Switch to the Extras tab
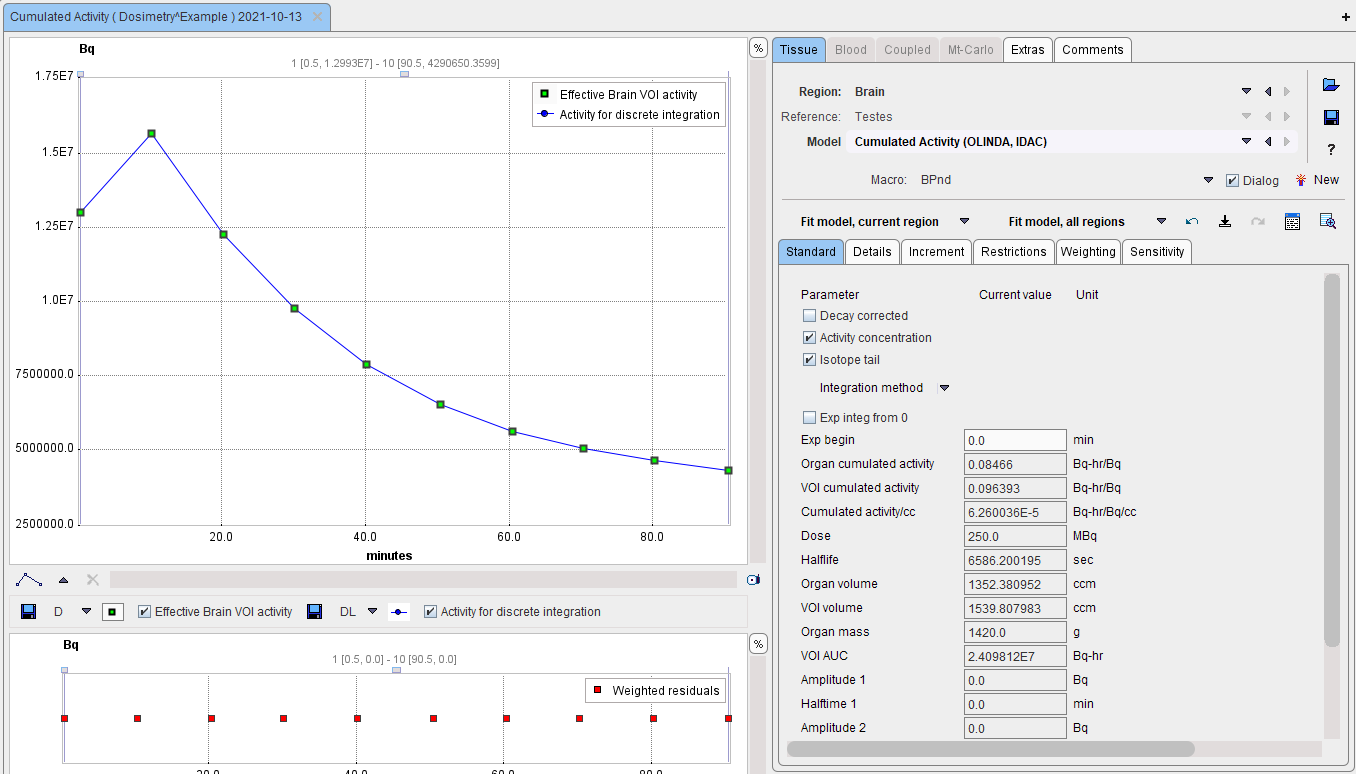 point(1028,50)
